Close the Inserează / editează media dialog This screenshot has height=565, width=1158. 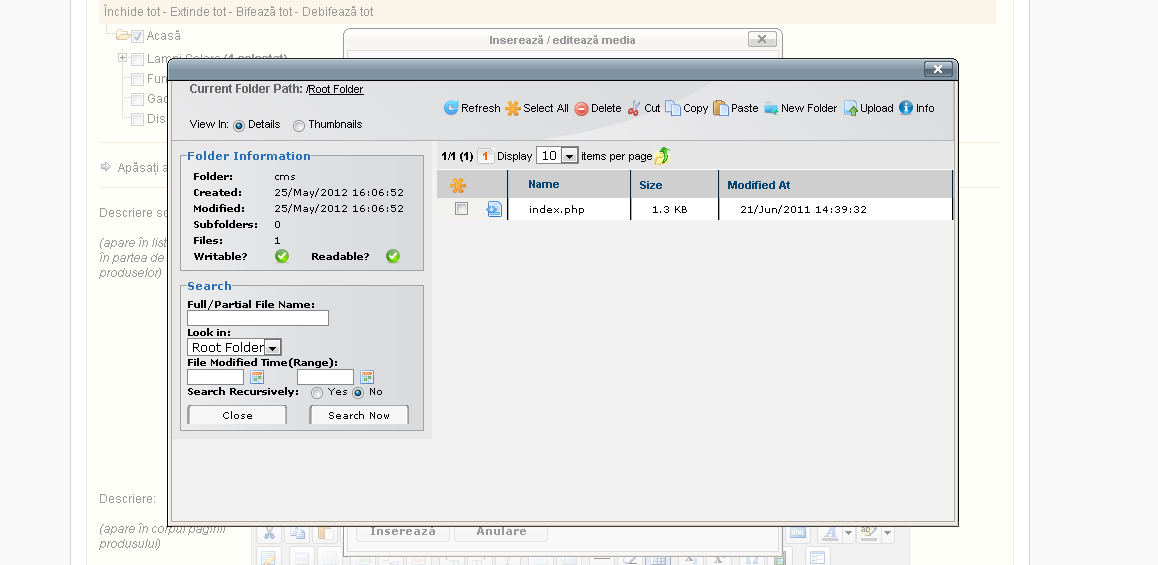click(x=762, y=39)
